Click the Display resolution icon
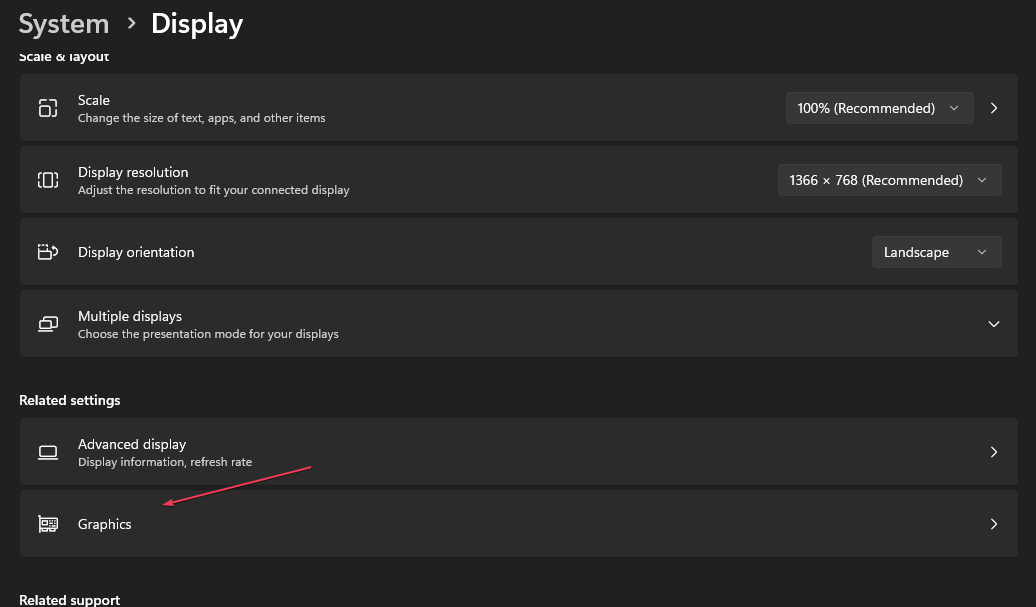 click(48, 180)
